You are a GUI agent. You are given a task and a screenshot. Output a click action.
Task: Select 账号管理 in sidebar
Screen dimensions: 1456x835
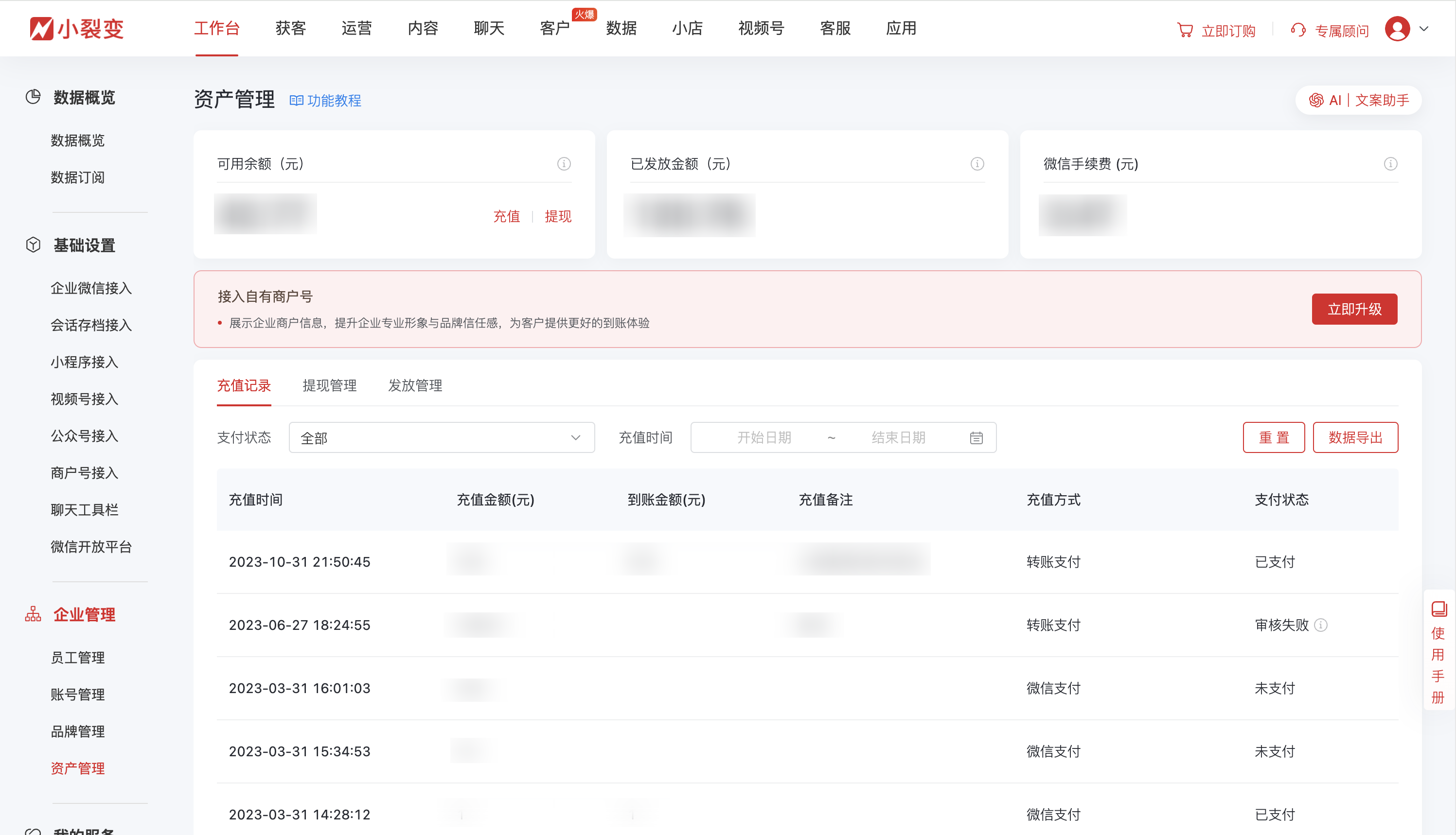(x=77, y=695)
